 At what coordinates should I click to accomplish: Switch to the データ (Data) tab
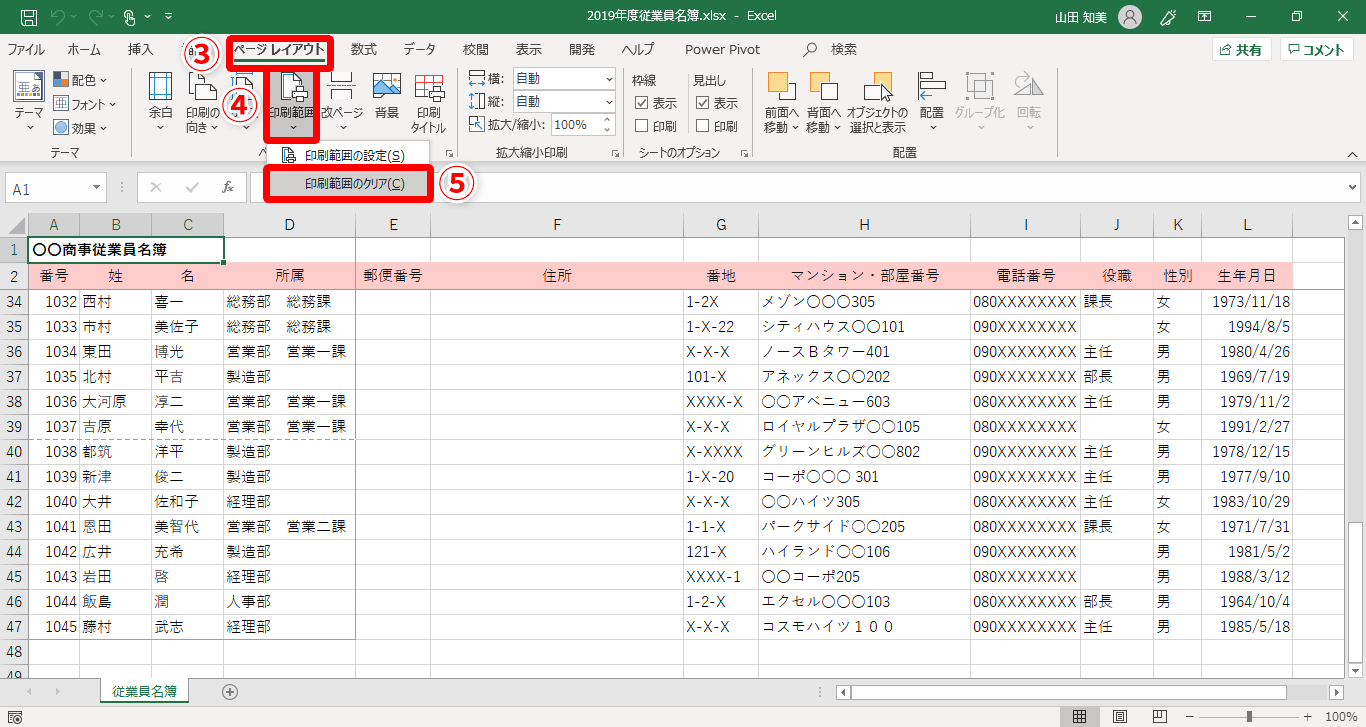coord(420,49)
